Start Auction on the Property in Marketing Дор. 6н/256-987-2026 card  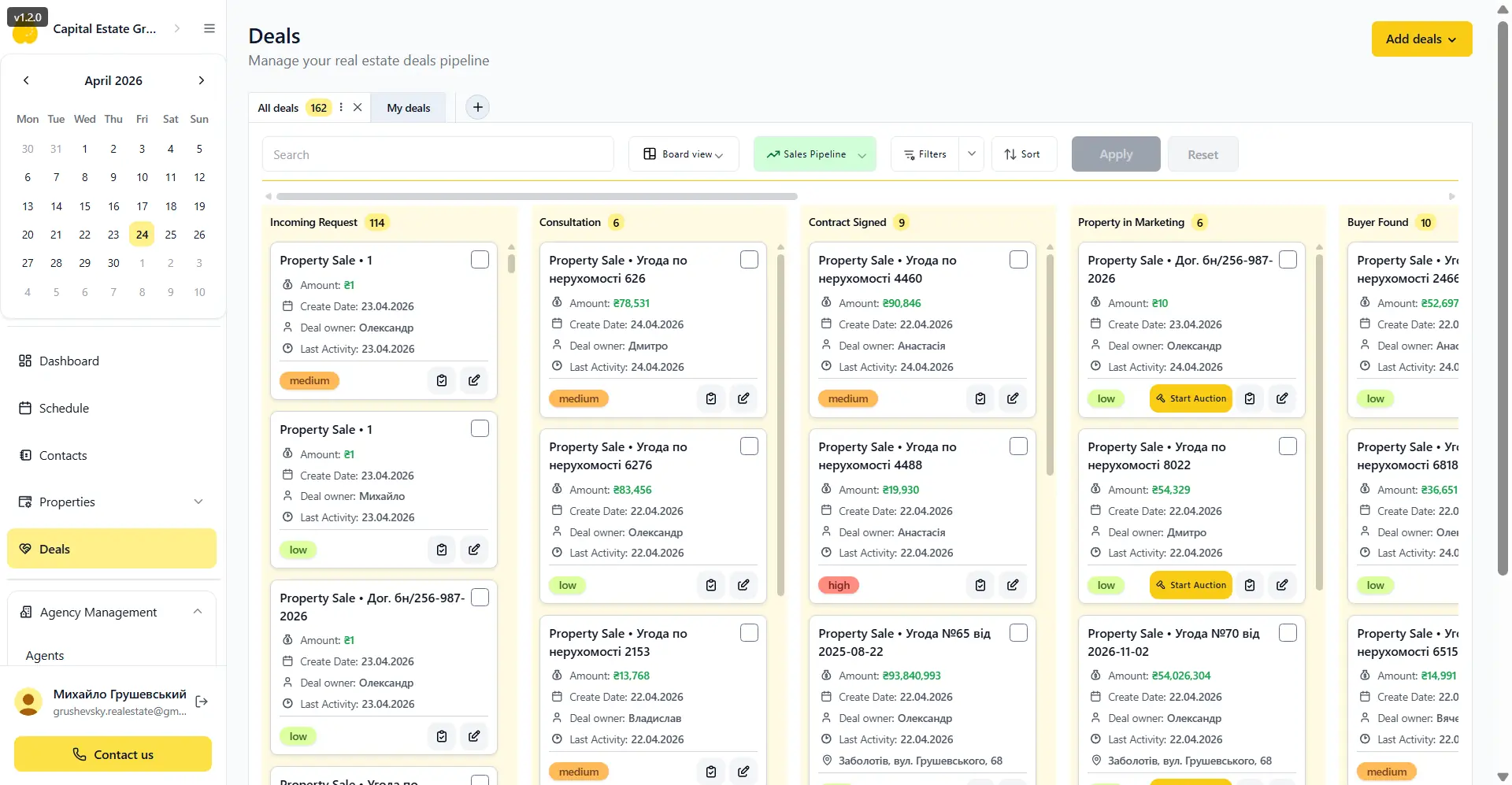[1191, 398]
